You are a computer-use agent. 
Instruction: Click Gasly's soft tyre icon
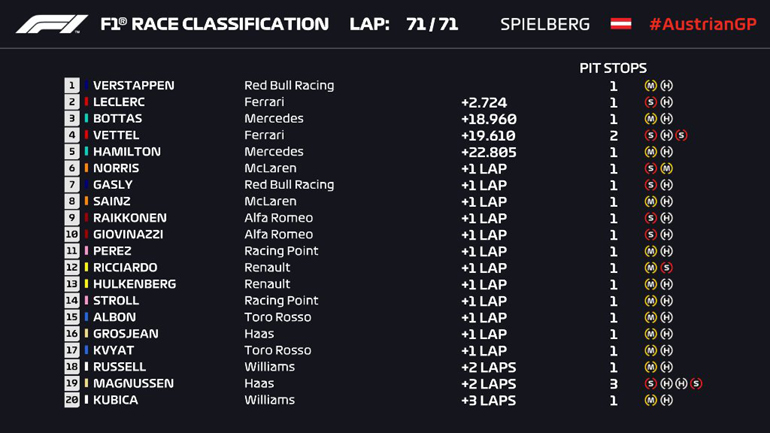coord(651,185)
